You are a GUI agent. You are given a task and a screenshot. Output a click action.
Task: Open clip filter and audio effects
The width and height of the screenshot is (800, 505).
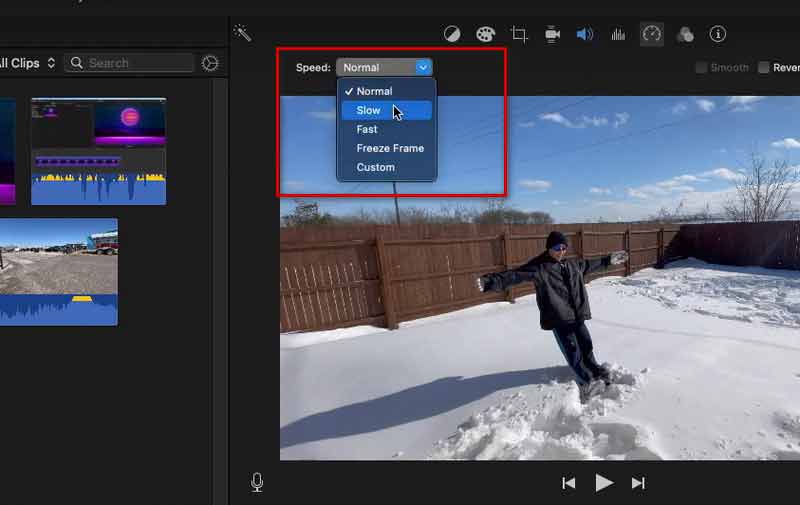pos(685,34)
